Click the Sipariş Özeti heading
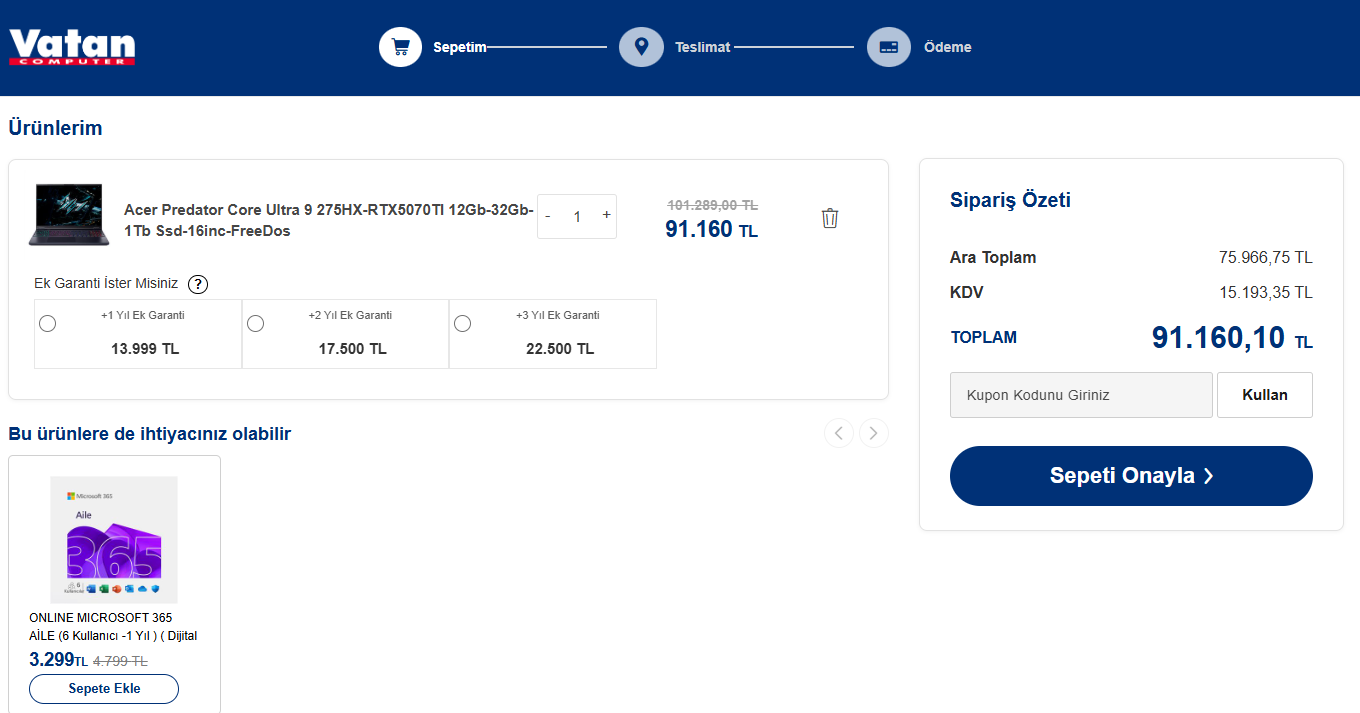1360x713 pixels. coord(1010,200)
